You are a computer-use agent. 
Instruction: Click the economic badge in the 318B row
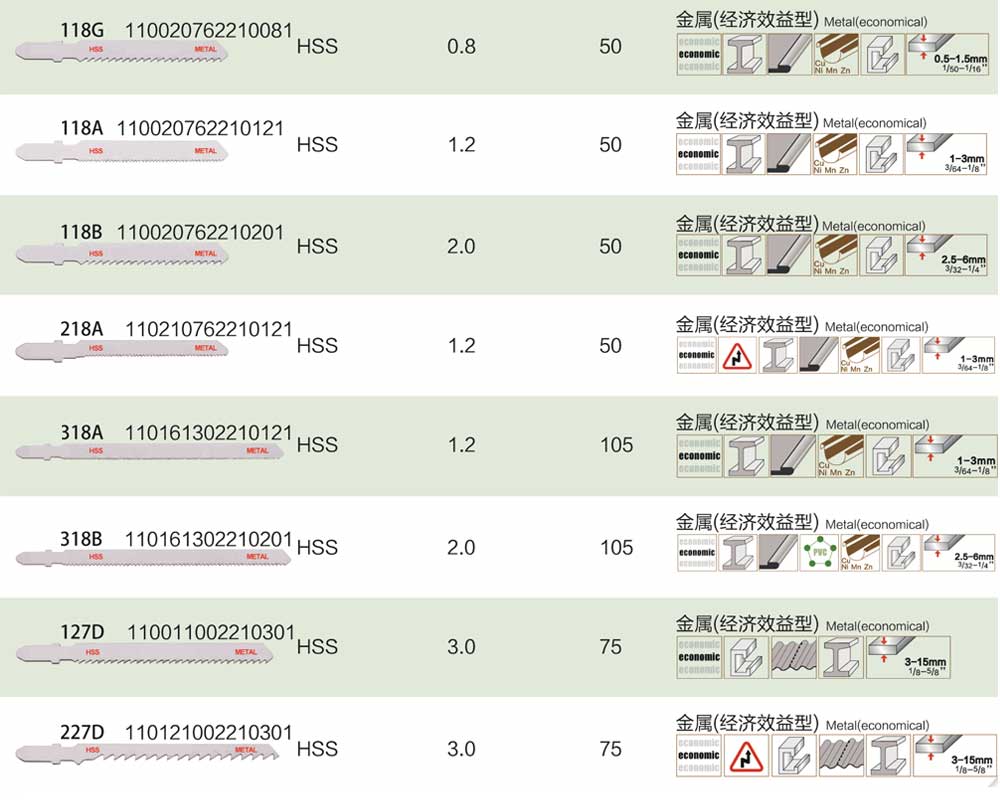click(698, 553)
